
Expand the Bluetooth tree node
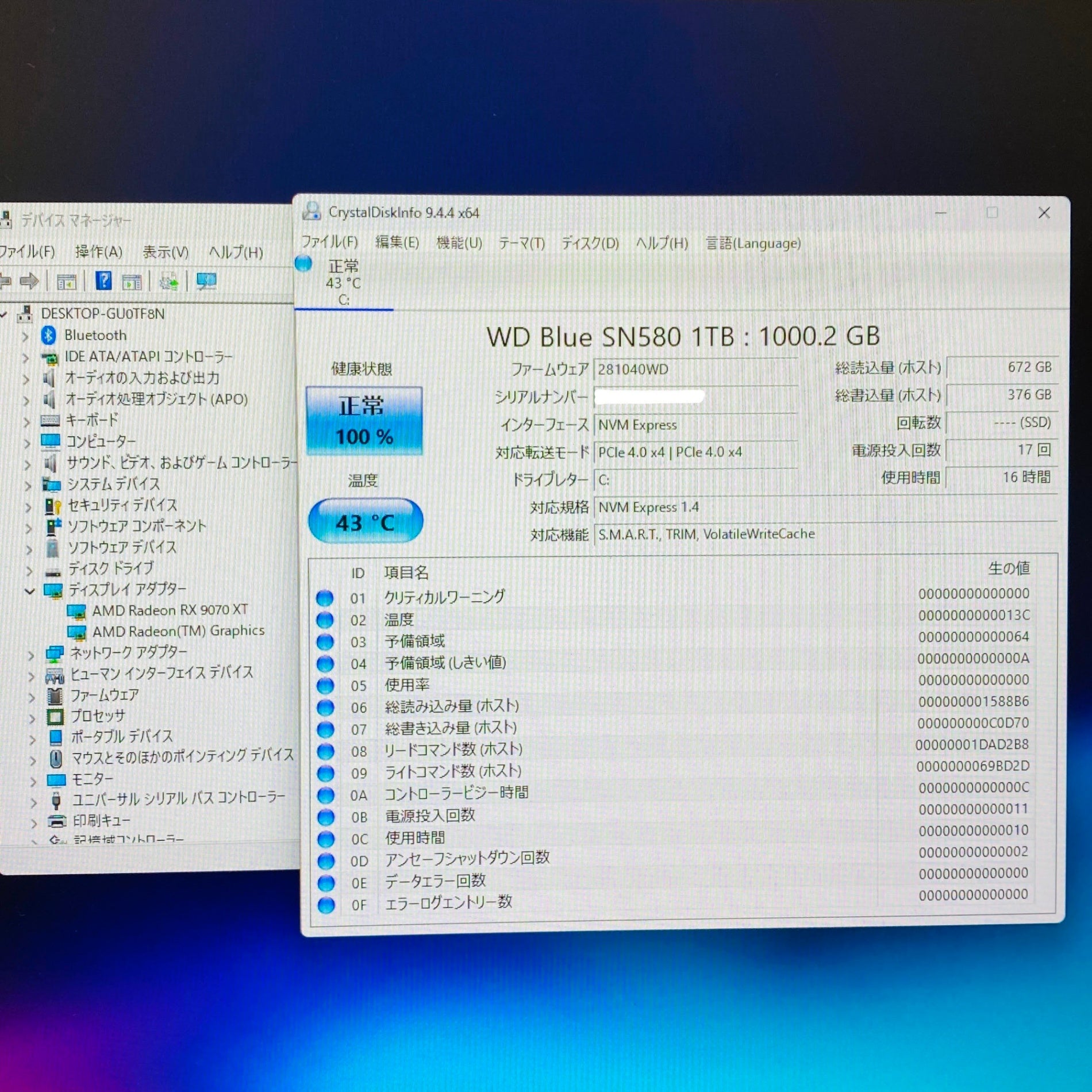[x=25, y=336]
